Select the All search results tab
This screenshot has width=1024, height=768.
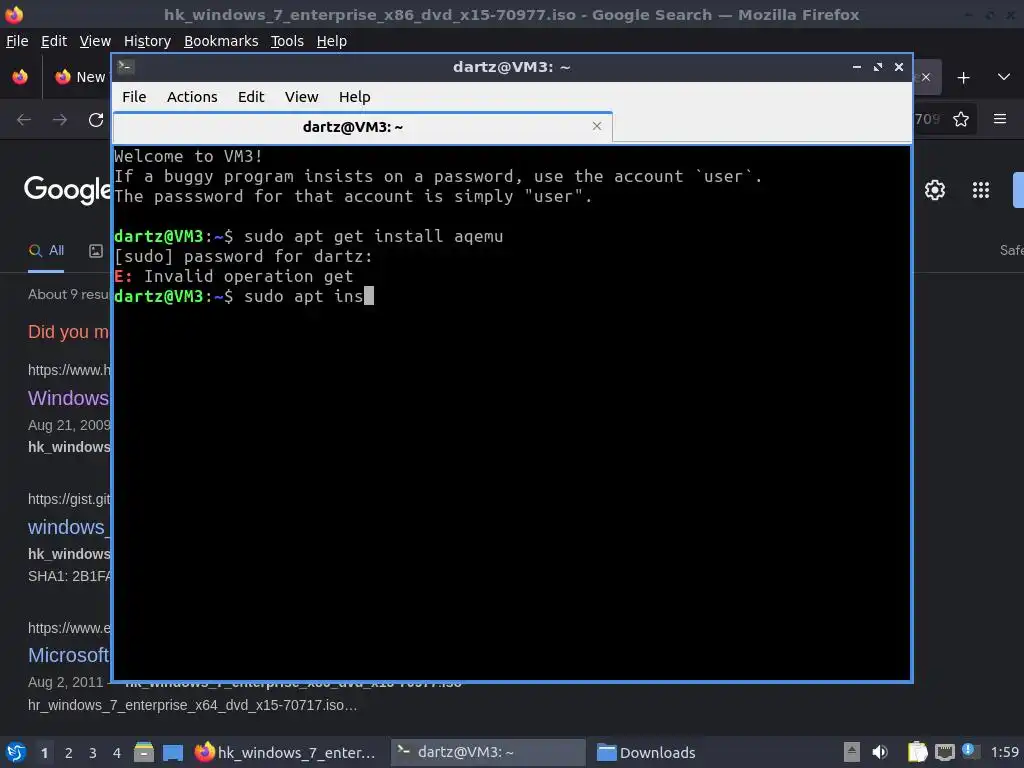pyautogui.click(x=46, y=251)
